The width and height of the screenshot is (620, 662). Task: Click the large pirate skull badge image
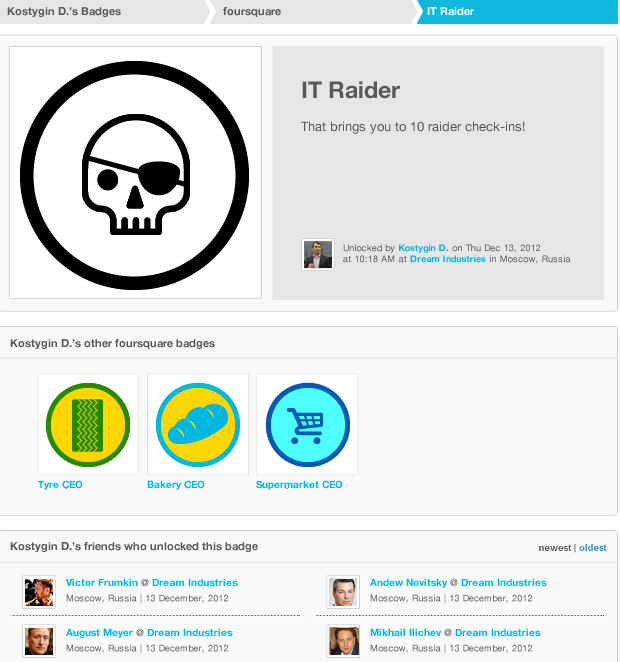click(x=135, y=173)
